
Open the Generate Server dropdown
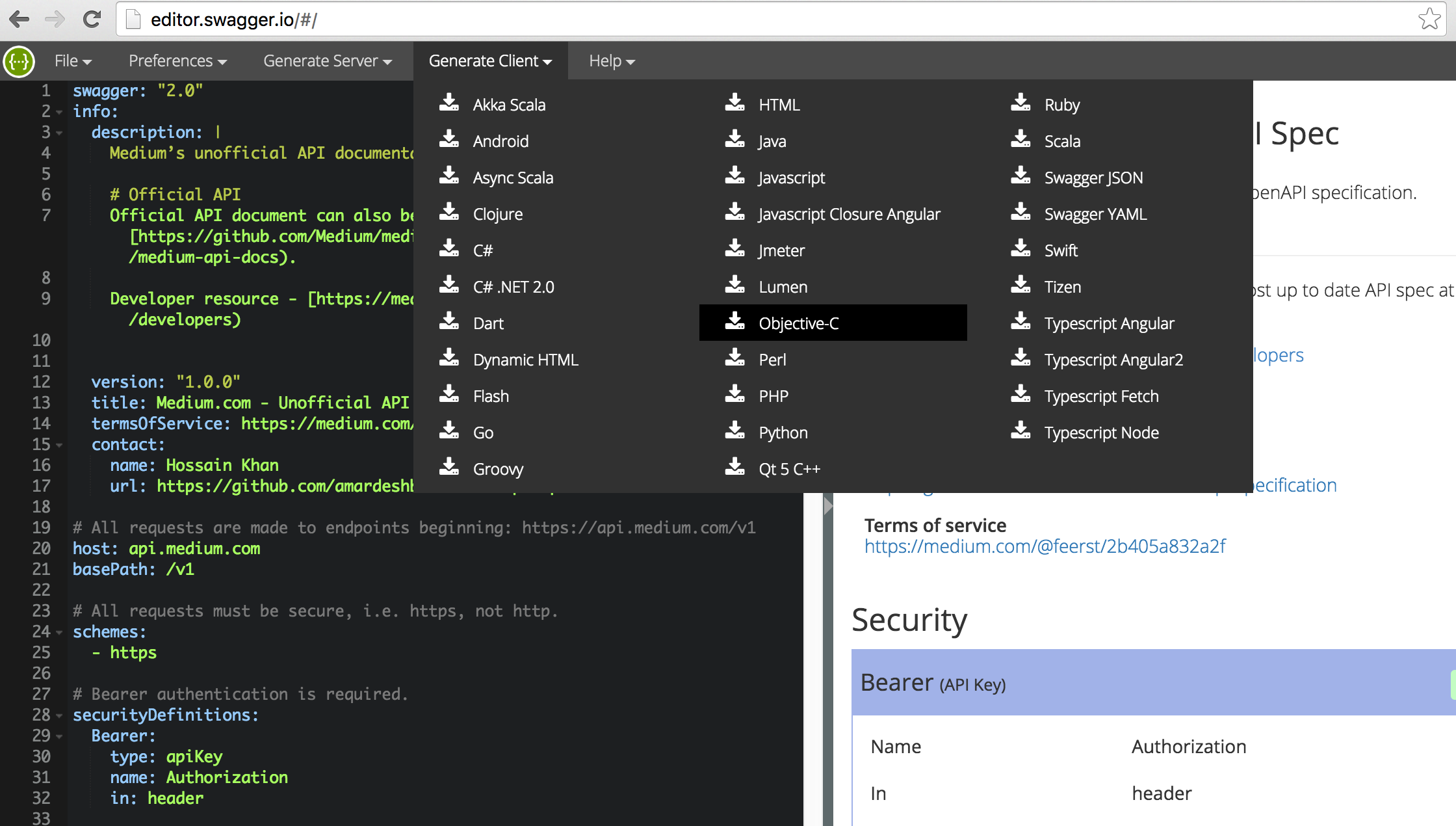(328, 61)
